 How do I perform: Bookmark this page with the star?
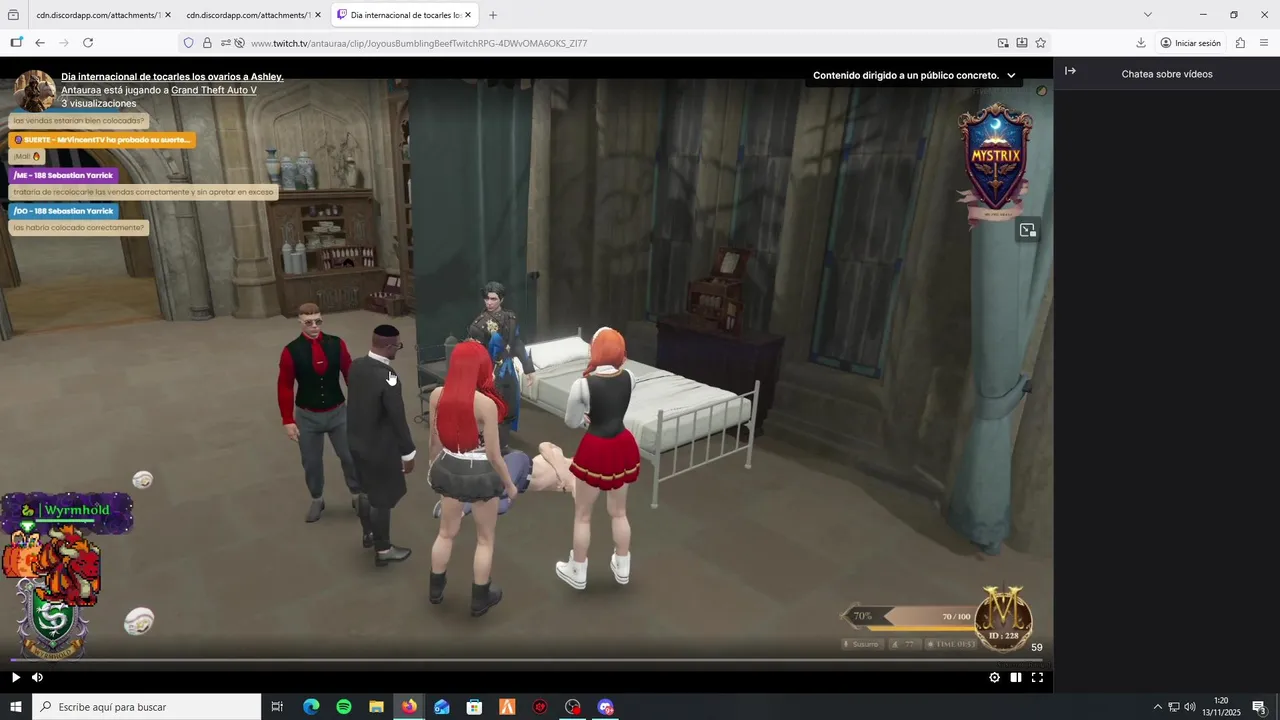point(1041,43)
